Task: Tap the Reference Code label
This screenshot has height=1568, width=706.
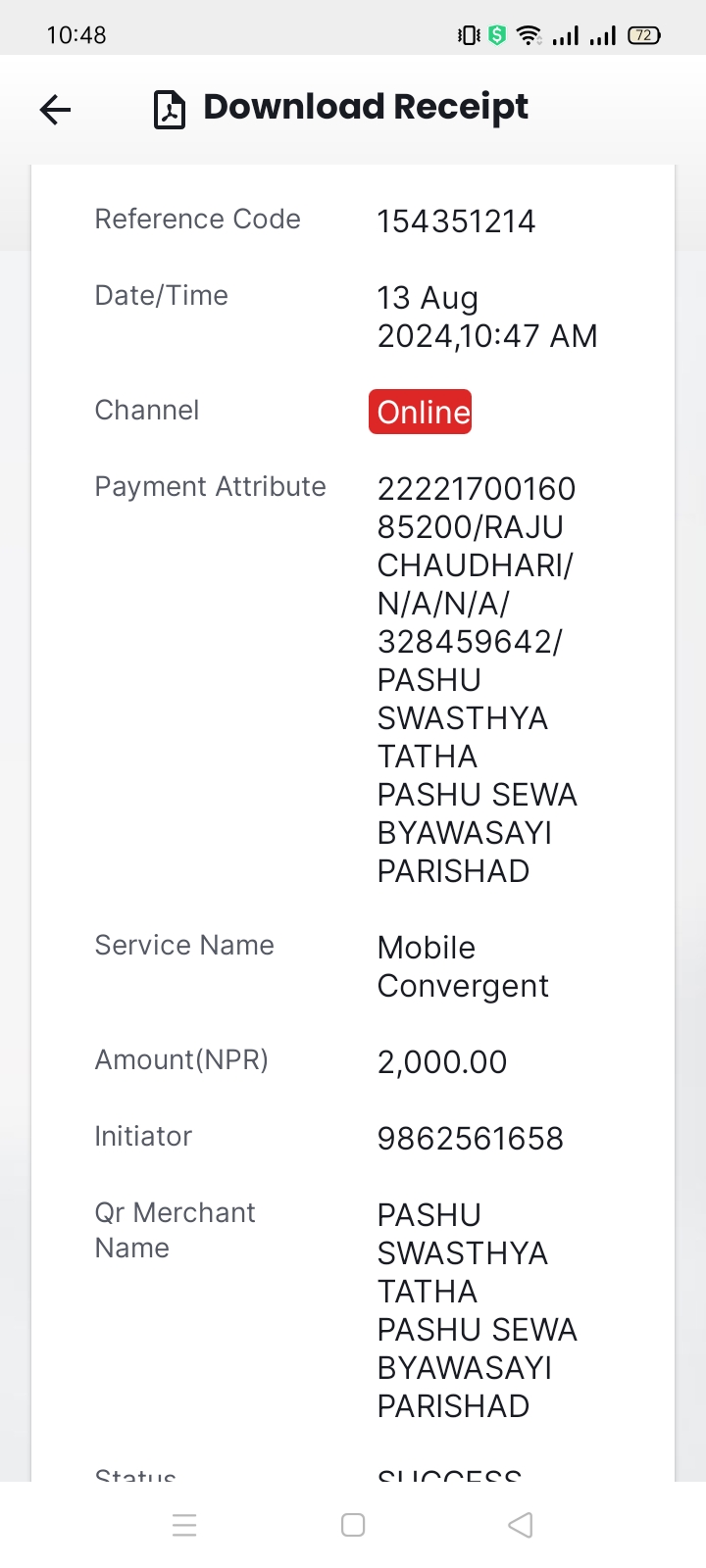Action: pos(197,220)
